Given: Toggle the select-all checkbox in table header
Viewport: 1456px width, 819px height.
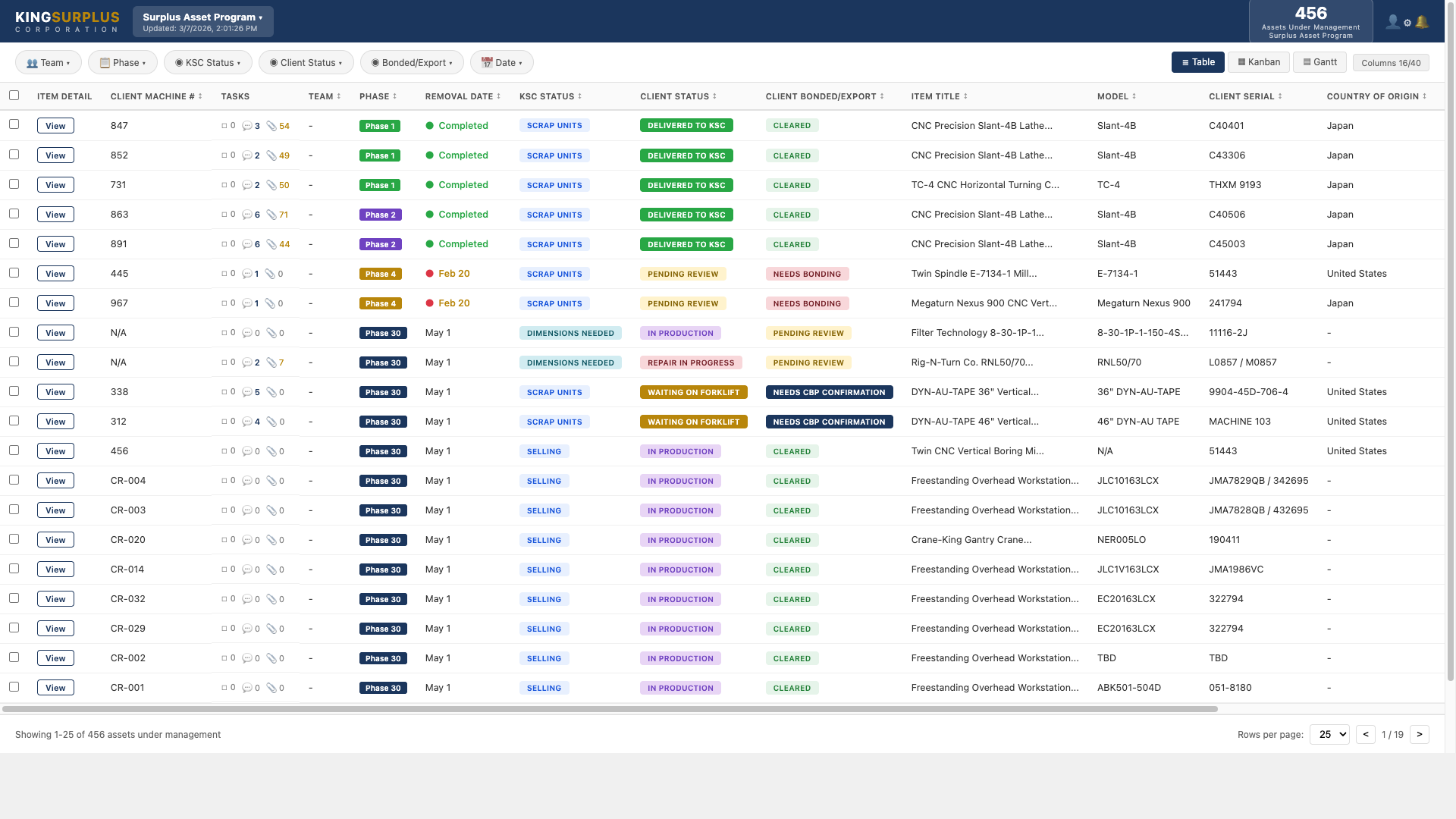Looking at the screenshot, I should pyautogui.click(x=14, y=96).
